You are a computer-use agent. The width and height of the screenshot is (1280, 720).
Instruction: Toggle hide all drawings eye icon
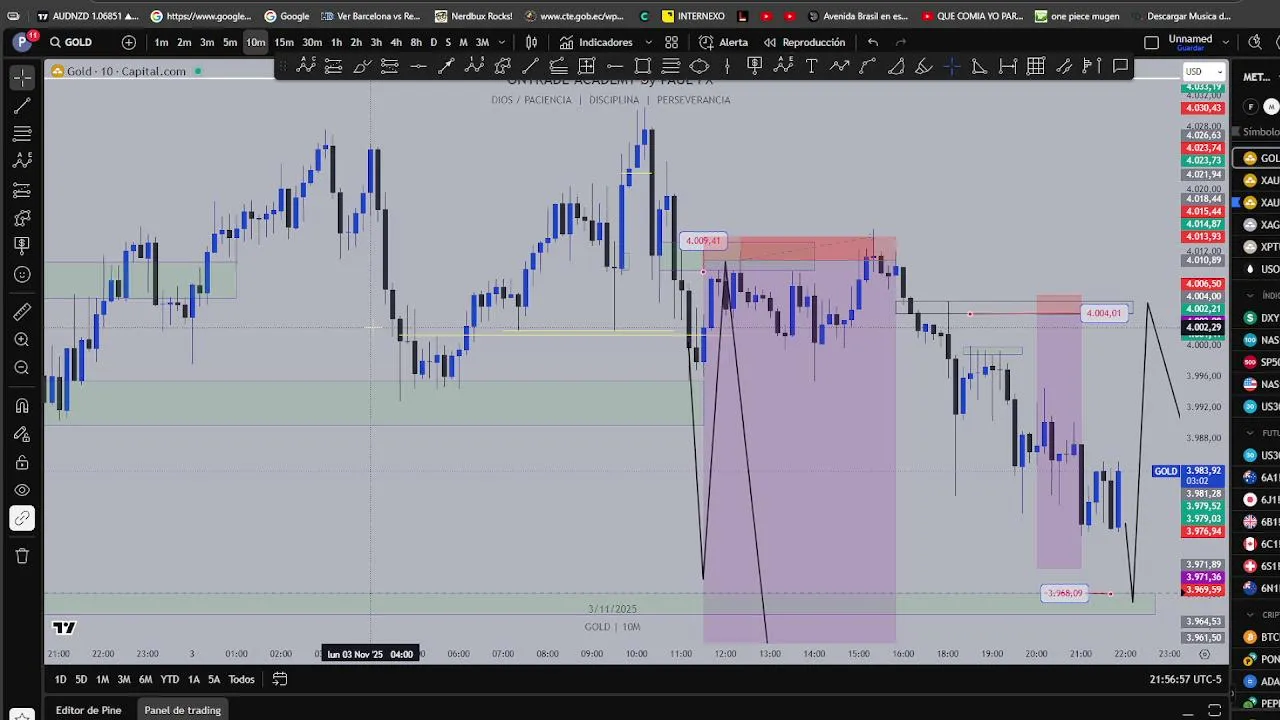click(x=22, y=490)
